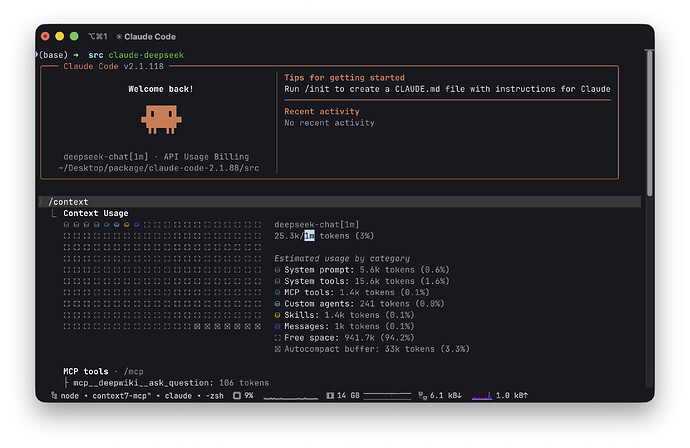
Task: Click the 'Context Usage' heading
Action: pyautogui.click(x=96, y=213)
